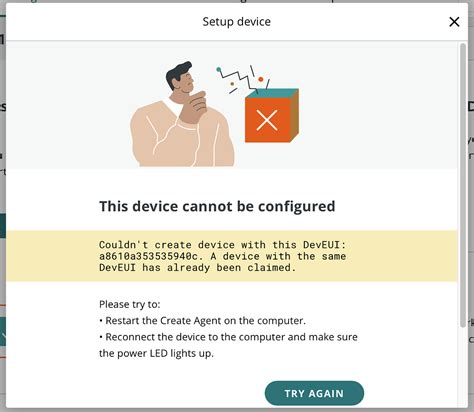Click the yellow error message banner
Viewport: 474px width, 412px height.
pyautogui.click(x=232, y=256)
